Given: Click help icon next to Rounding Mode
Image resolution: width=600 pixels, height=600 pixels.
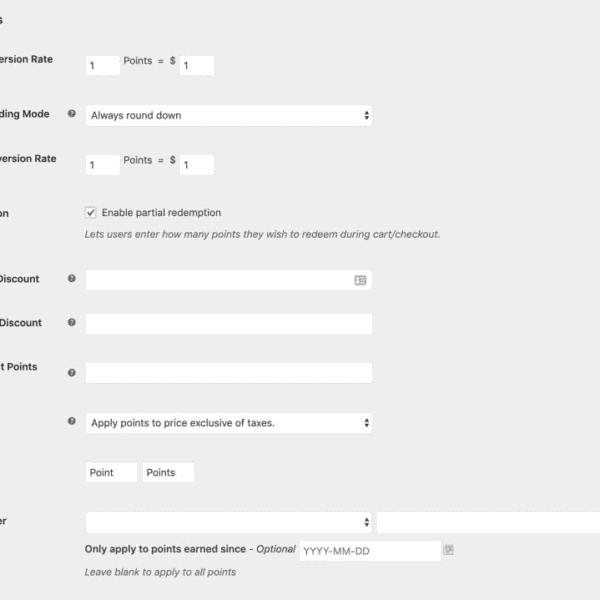Looking at the screenshot, I should pos(72,114).
